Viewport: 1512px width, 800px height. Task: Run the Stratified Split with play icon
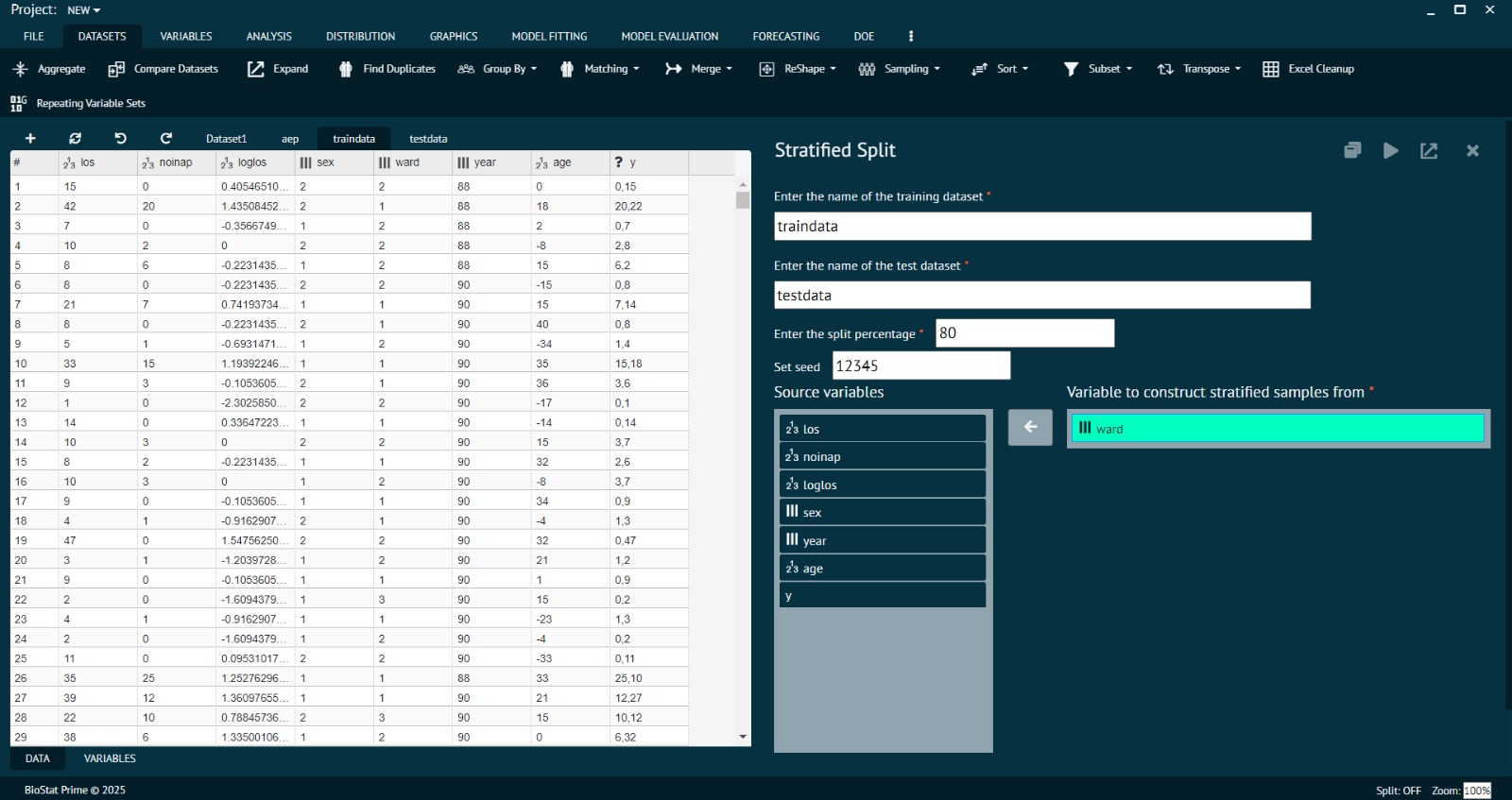point(1390,150)
